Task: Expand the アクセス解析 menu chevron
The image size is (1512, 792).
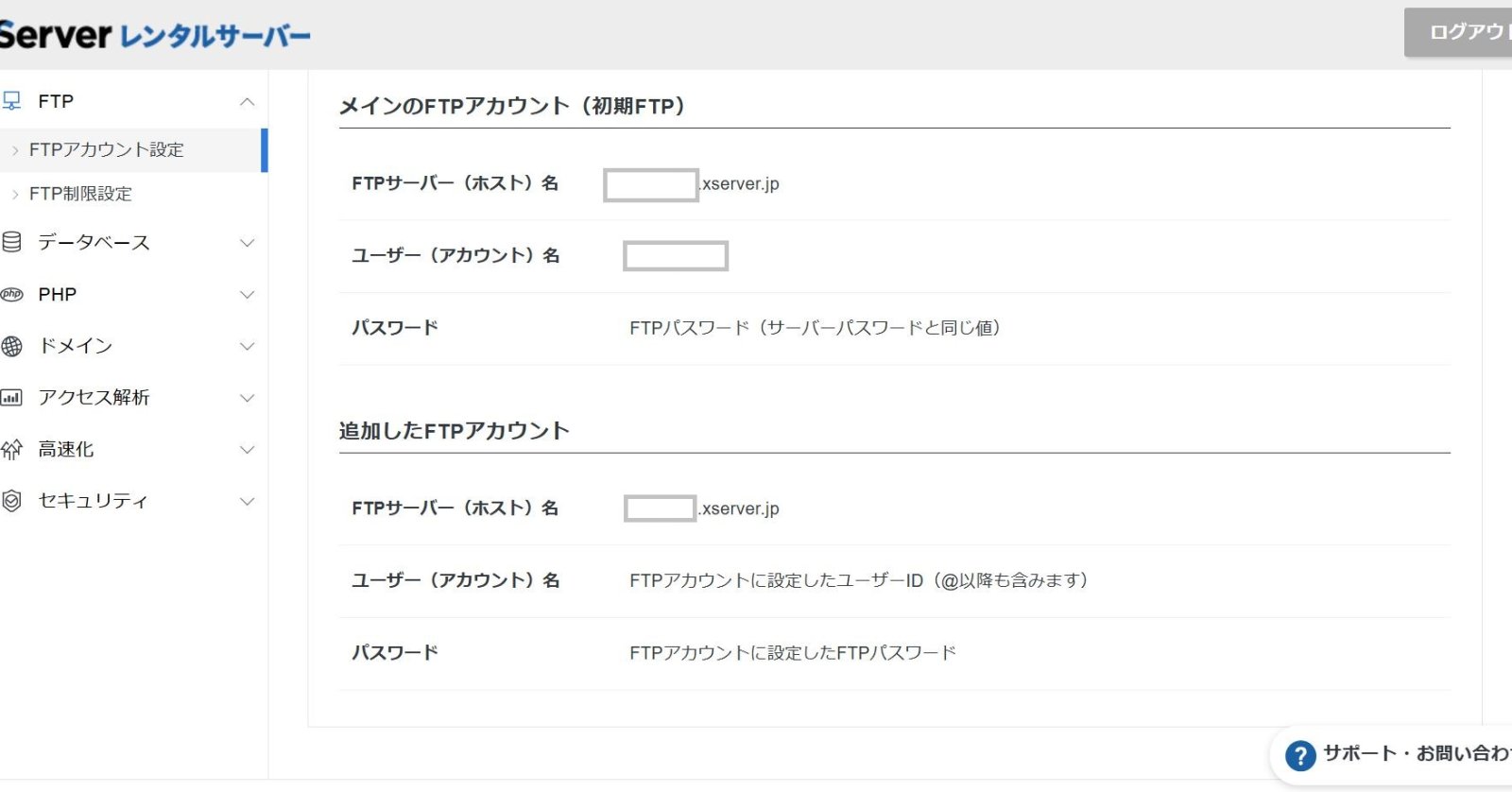Action: point(247,398)
